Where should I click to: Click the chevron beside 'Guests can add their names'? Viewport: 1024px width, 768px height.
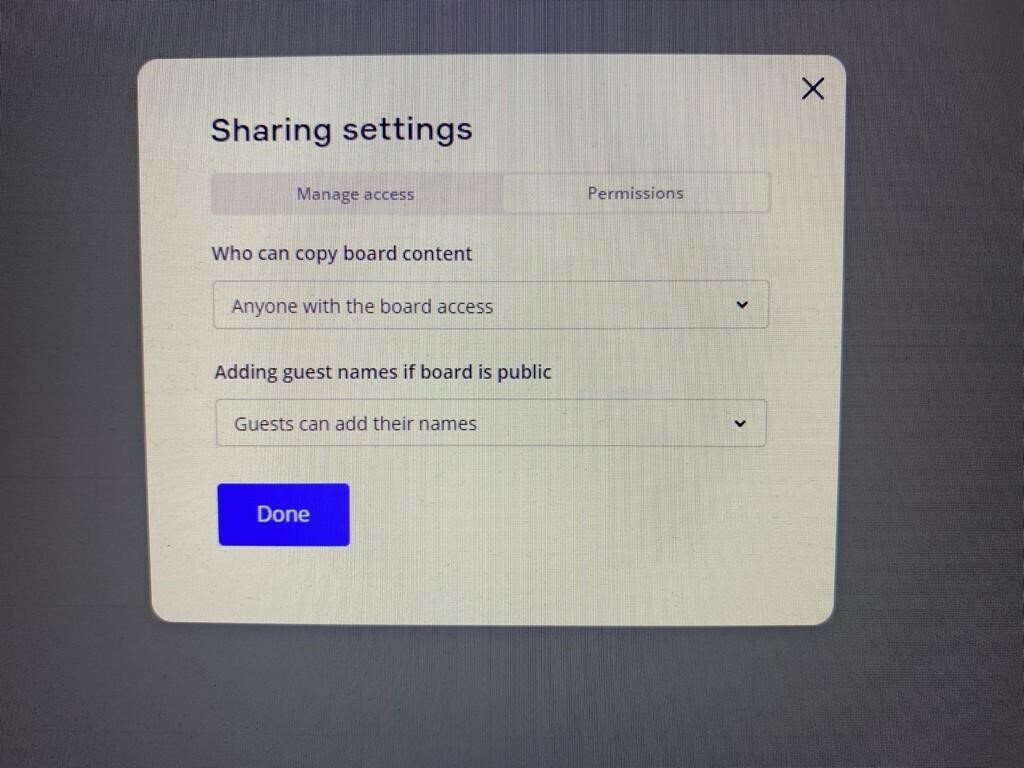click(x=740, y=423)
